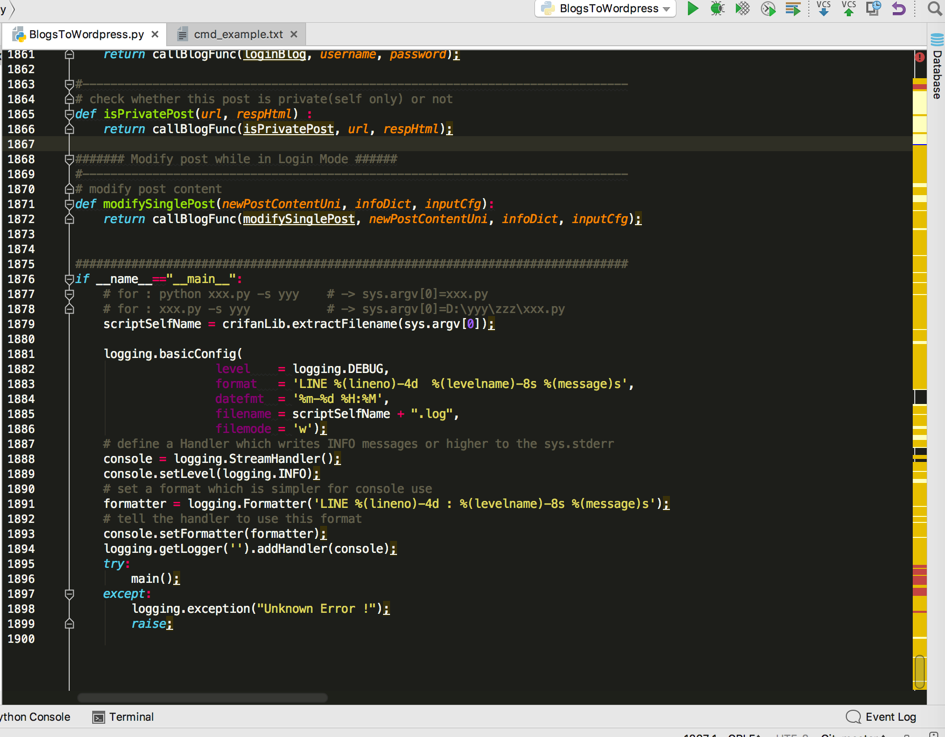Revert changes with the undo arrow icon
Image resolution: width=945 pixels, height=737 pixels.
tap(898, 9)
